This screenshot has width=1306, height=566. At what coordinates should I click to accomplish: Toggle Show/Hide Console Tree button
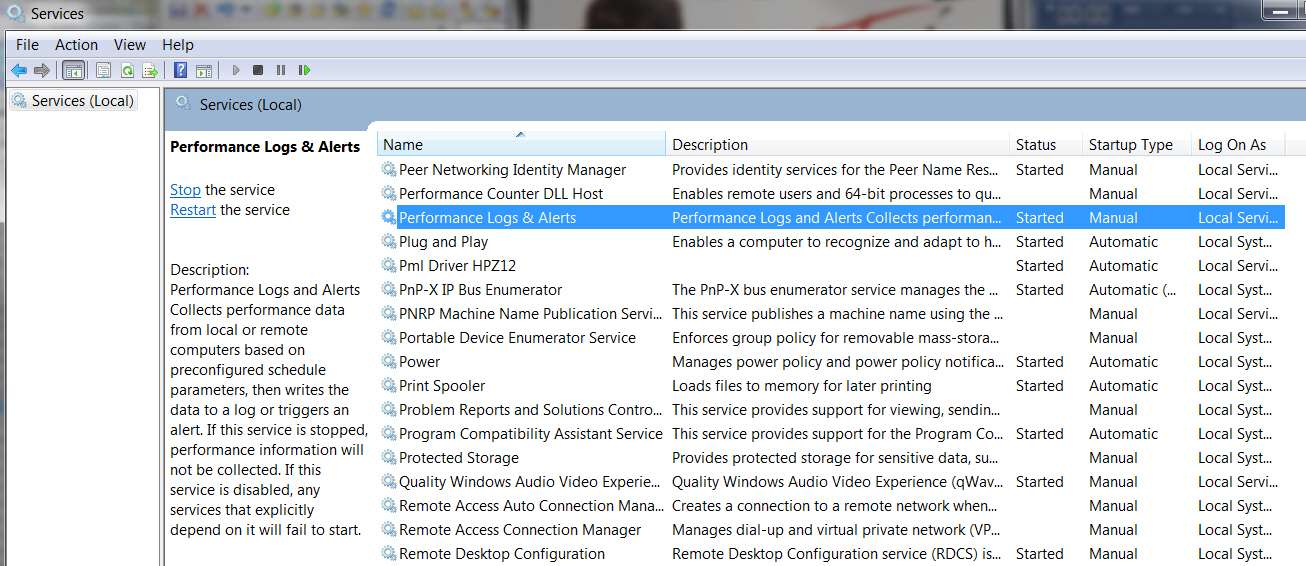pyautogui.click(x=73, y=70)
